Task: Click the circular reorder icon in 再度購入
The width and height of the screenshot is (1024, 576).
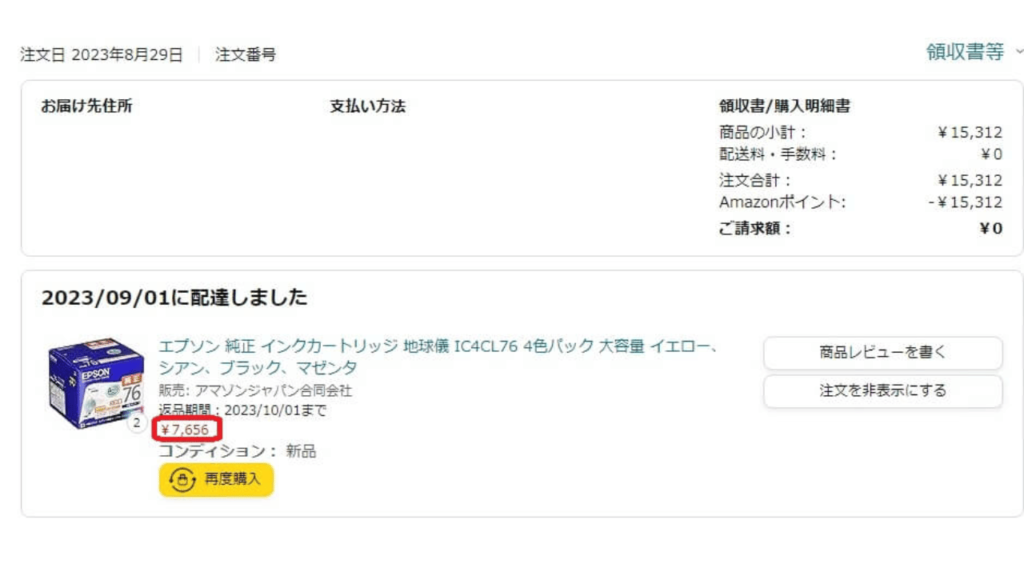Action: click(x=182, y=480)
